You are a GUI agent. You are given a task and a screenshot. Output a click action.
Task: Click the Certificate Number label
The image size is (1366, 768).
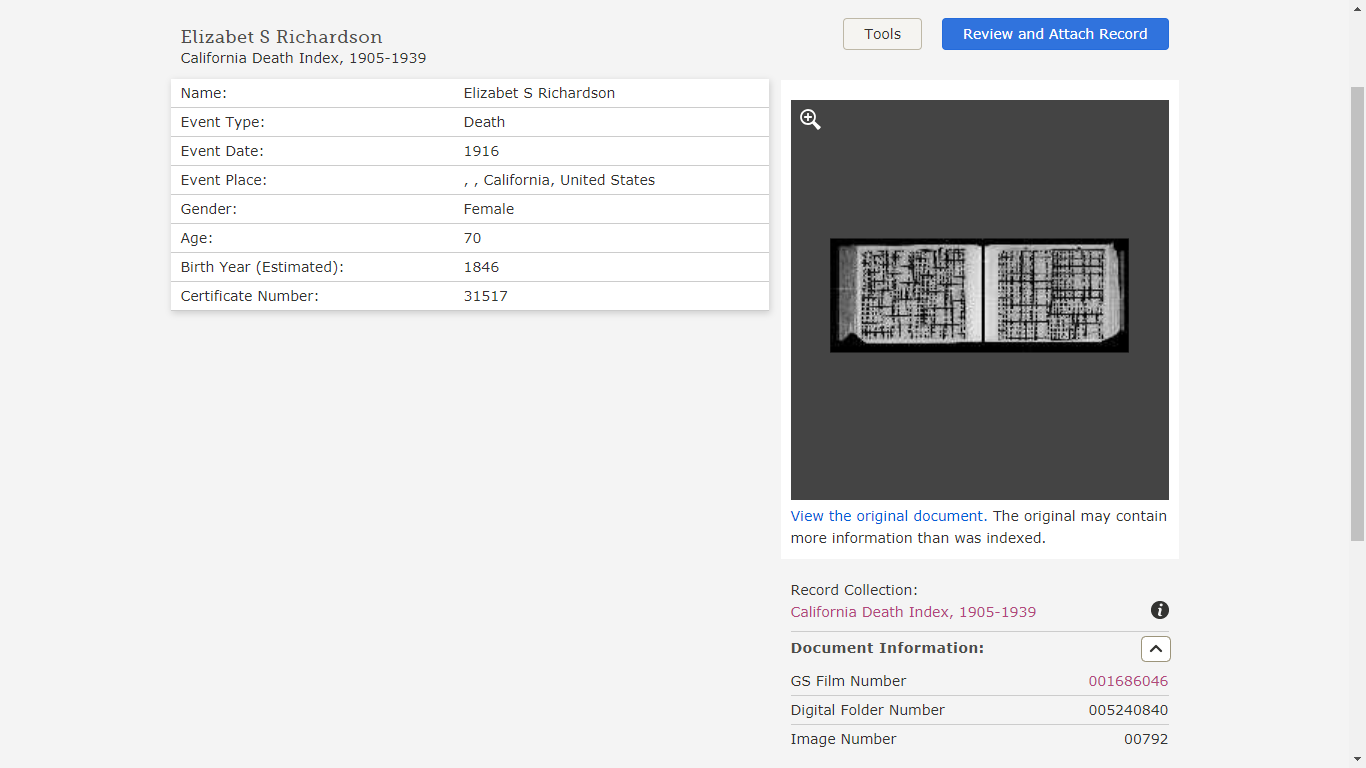point(250,296)
